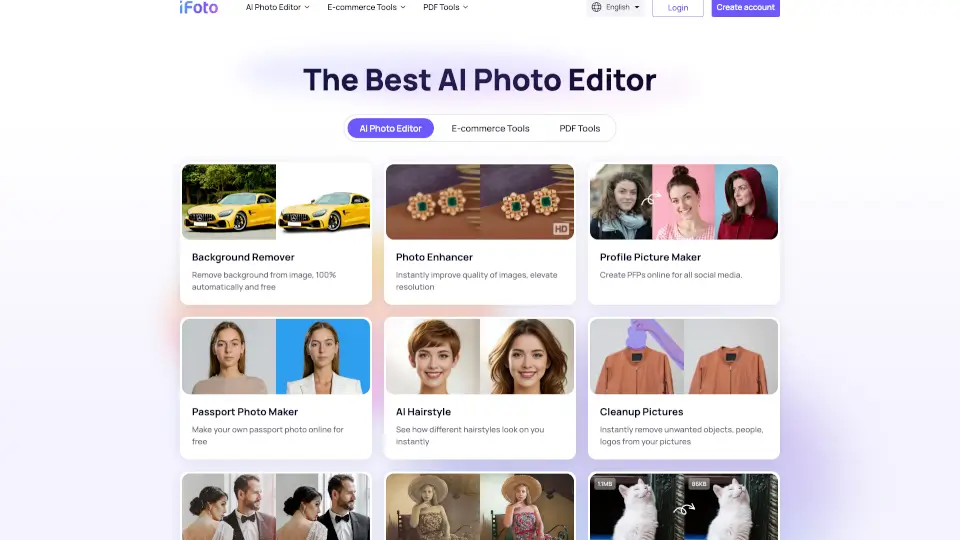Click the globe language icon
The width and height of the screenshot is (960, 540).
(x=597, y=7)
